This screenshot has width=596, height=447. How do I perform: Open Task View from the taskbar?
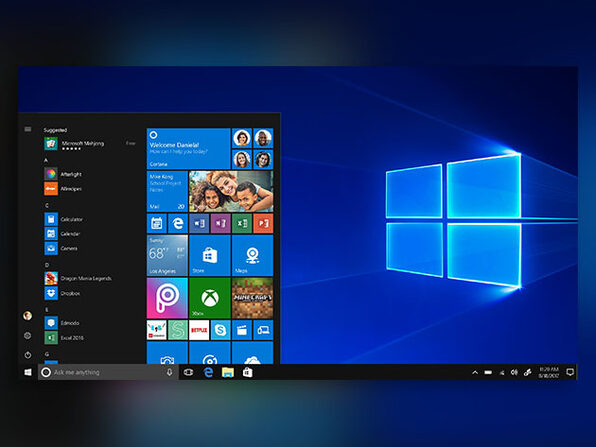point(188,372)
